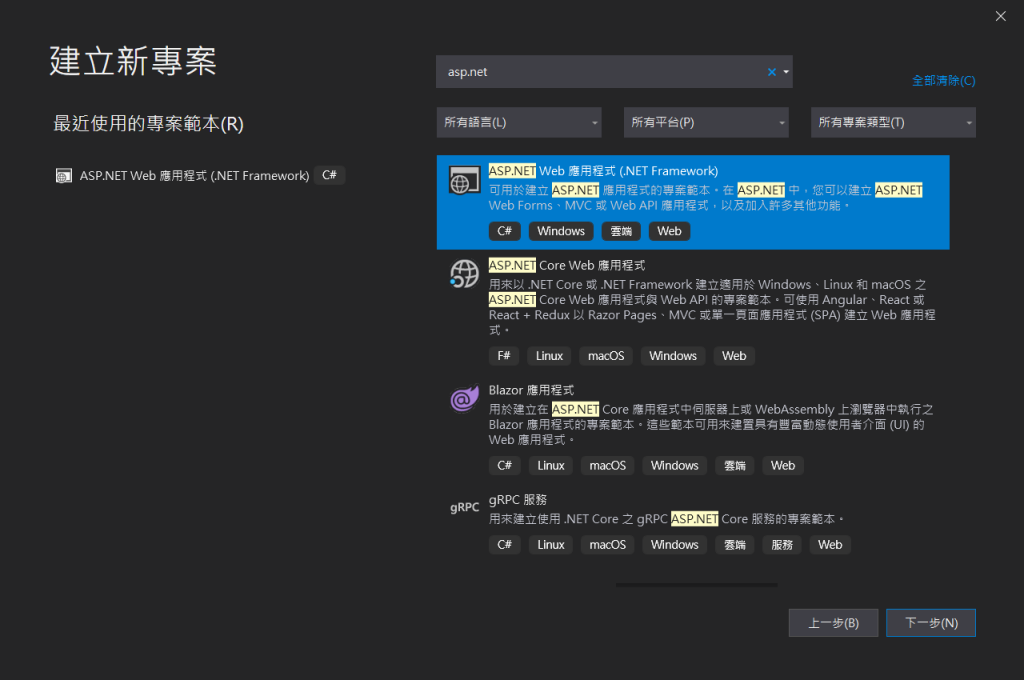Click the C# tag on Blazor template
This screenshot has width=1024, height=680.
pos(504,466)
